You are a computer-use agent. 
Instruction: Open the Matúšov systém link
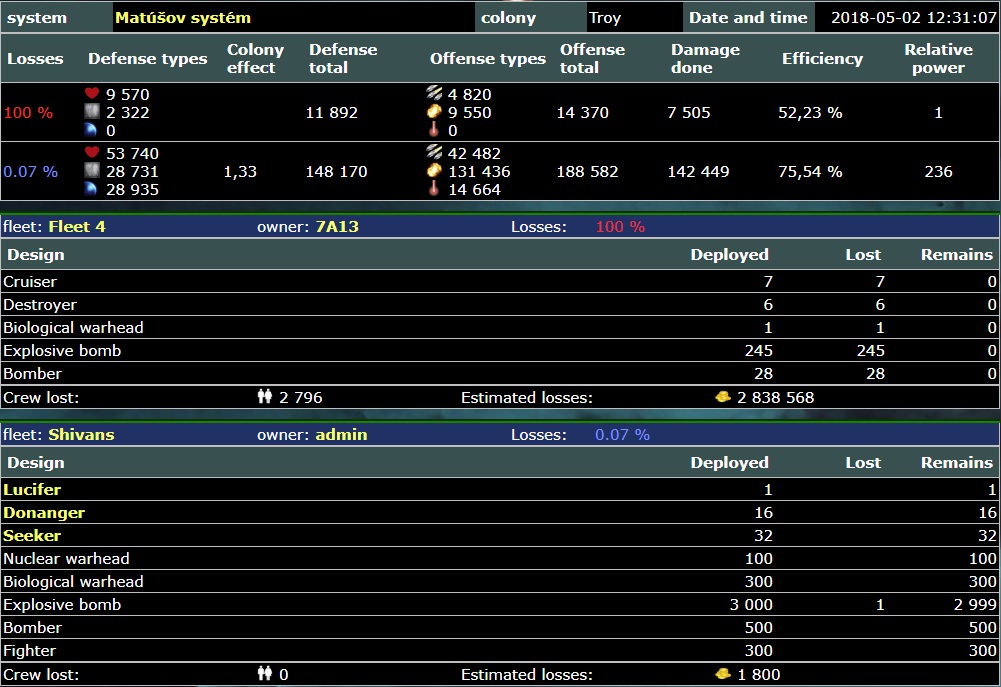[x=183, y=18]
